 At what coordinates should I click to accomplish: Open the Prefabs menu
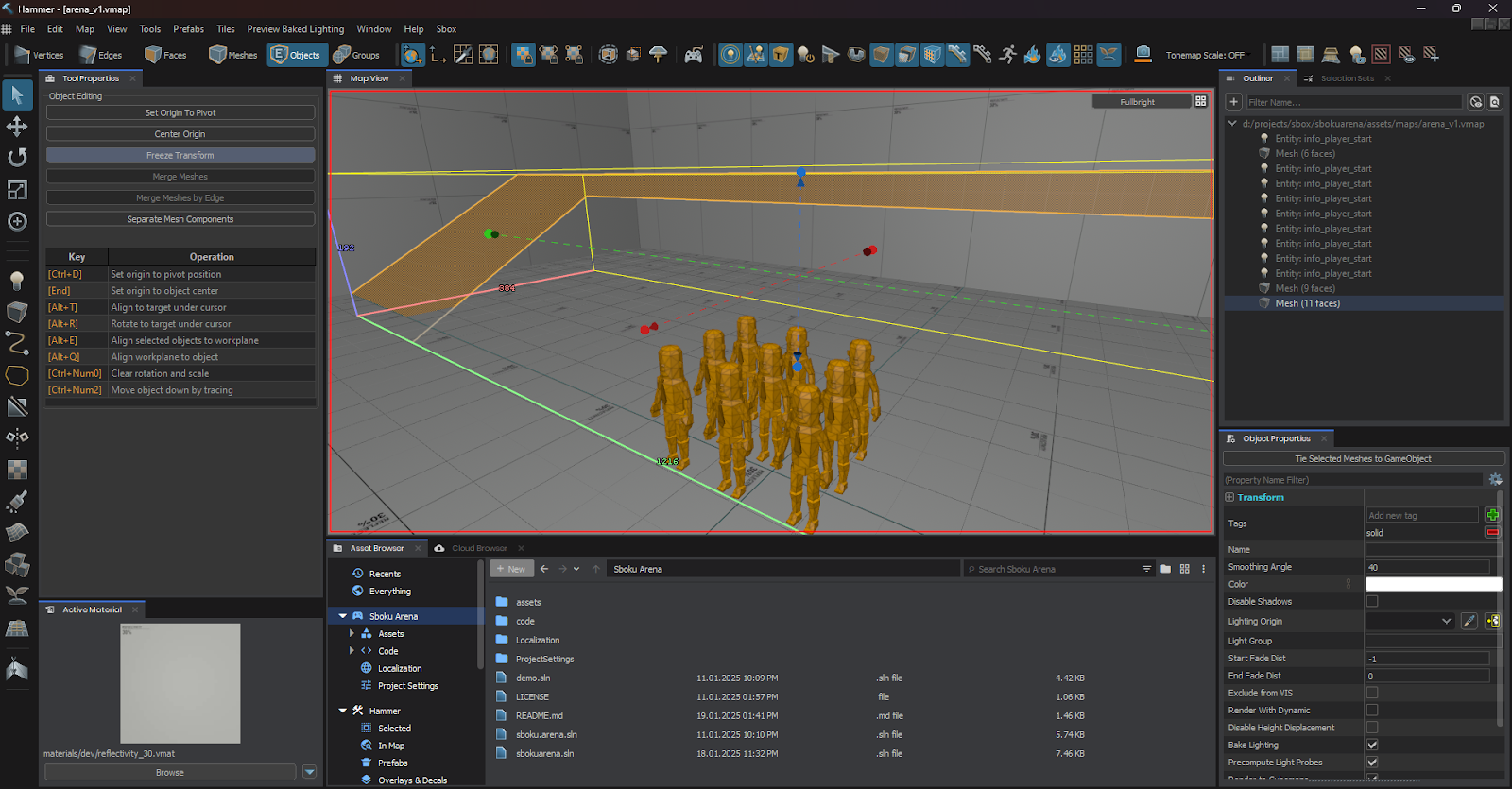(188, 29)
